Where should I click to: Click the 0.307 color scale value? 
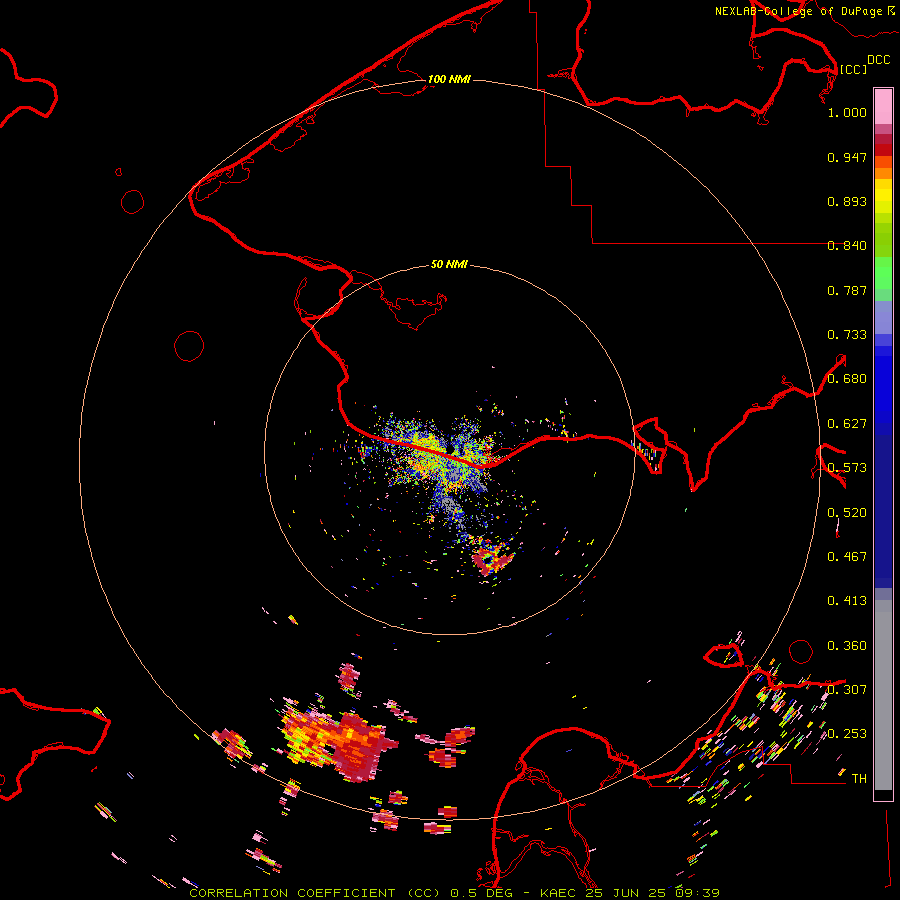[x=847, y=690]
